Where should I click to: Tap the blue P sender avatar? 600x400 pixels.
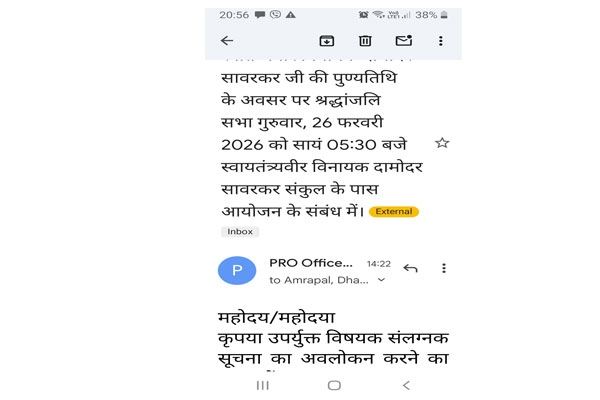[x=237, y=270]
